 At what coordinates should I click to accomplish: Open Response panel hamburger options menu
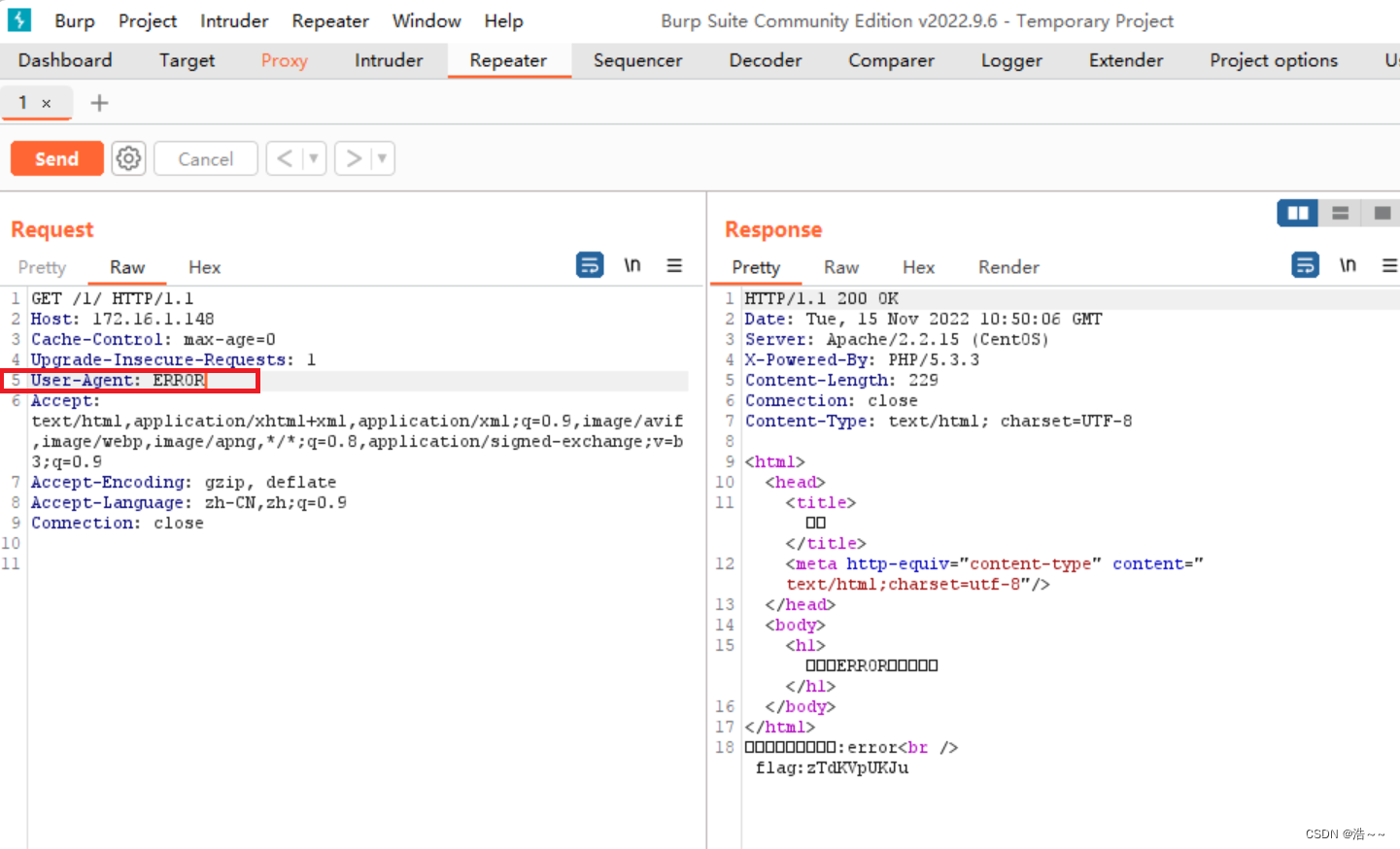[x=1389, y=265]
